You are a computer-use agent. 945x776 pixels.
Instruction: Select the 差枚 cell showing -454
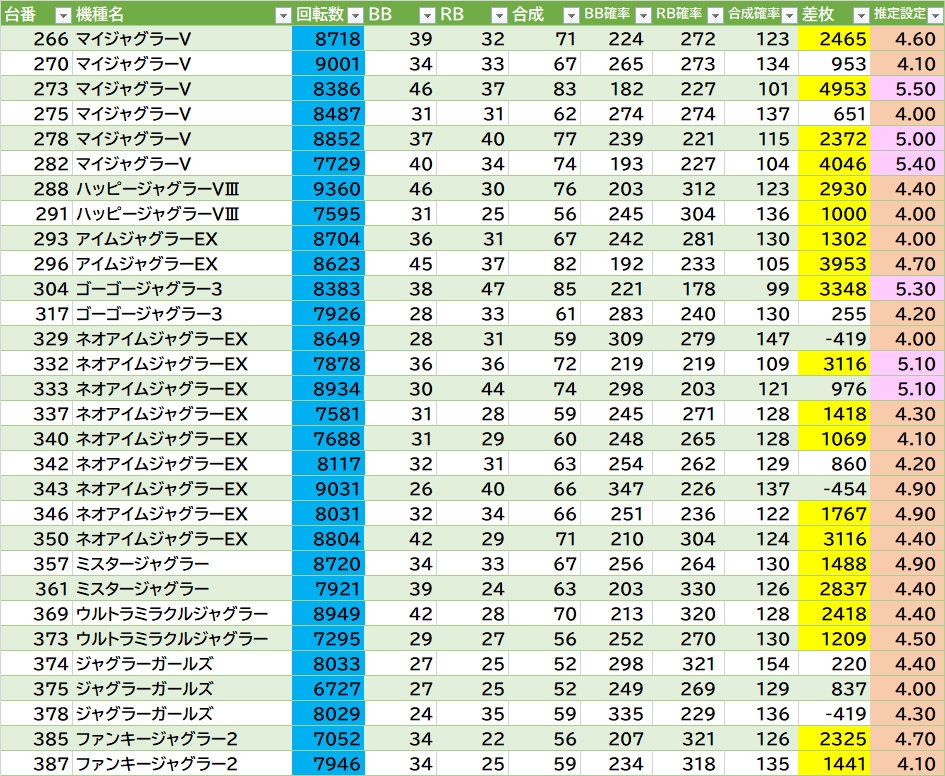pos(835,489)
